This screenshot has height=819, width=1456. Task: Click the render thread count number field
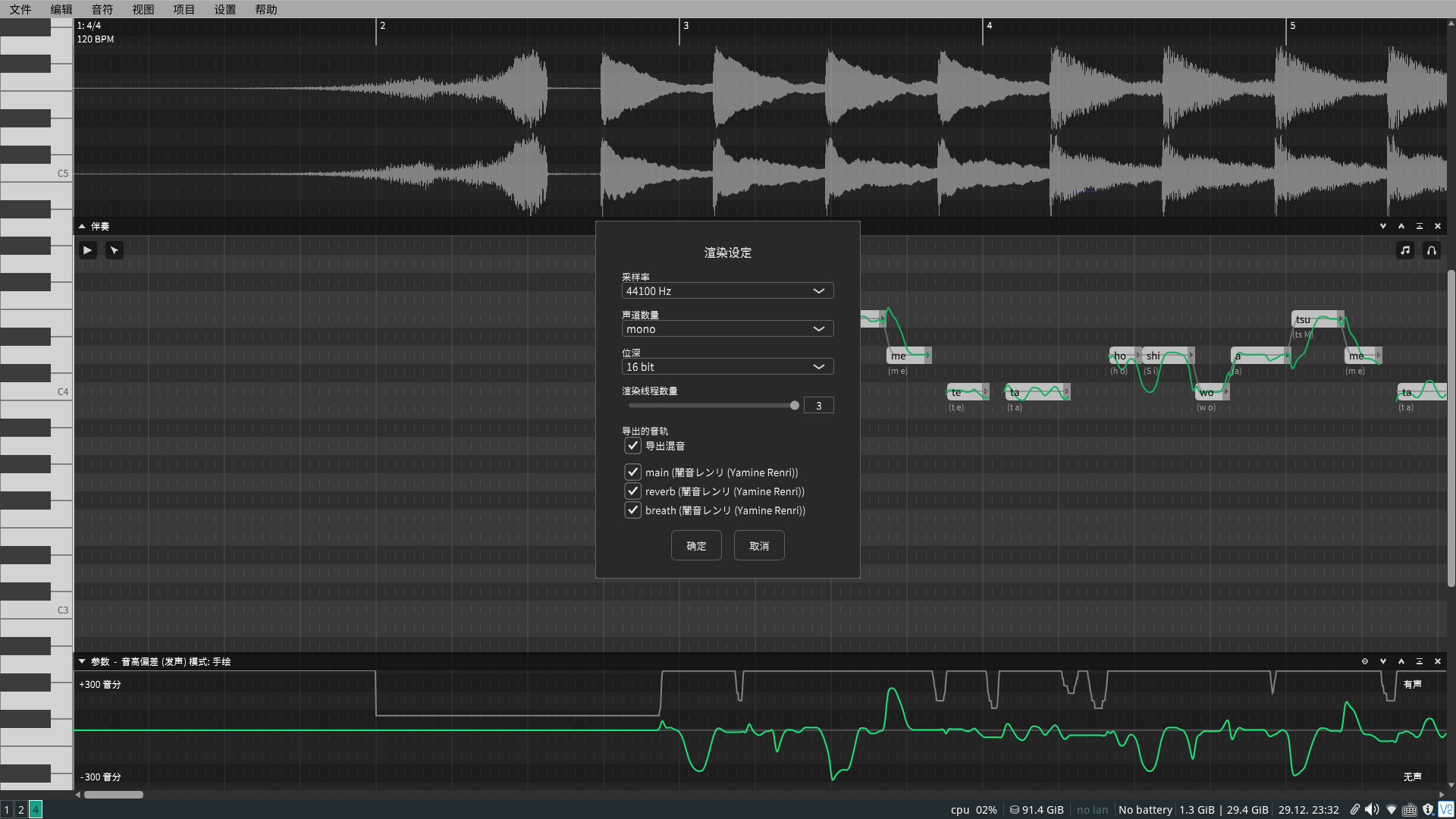[x=818, y=406]
